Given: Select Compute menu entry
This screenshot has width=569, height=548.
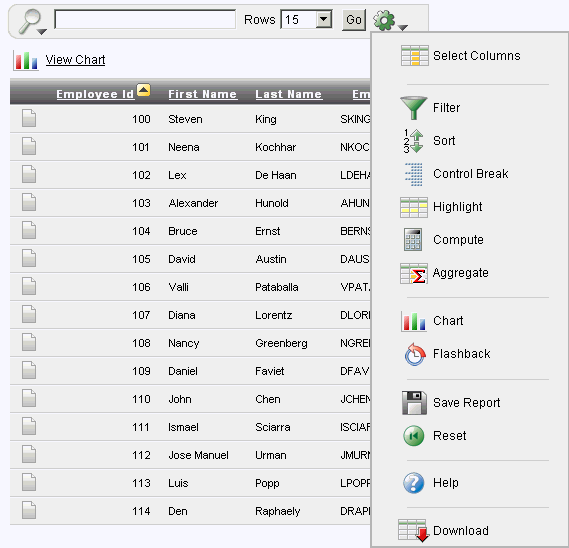Looking at the screenshot, I should coord(458,240).
